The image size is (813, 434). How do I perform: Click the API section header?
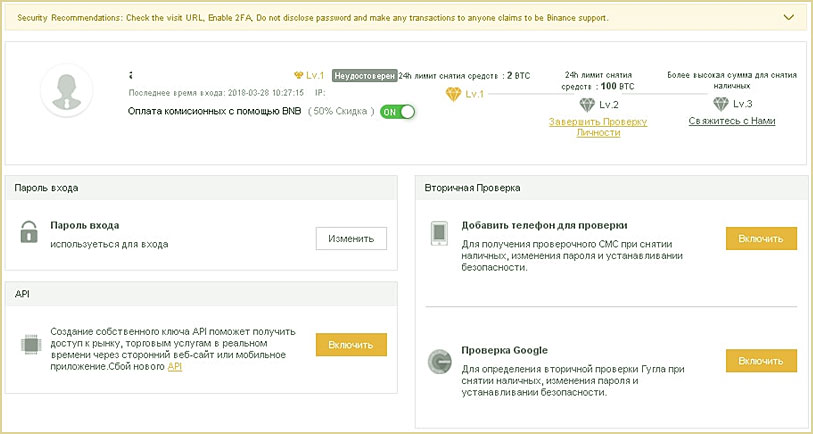click(201, 293)
